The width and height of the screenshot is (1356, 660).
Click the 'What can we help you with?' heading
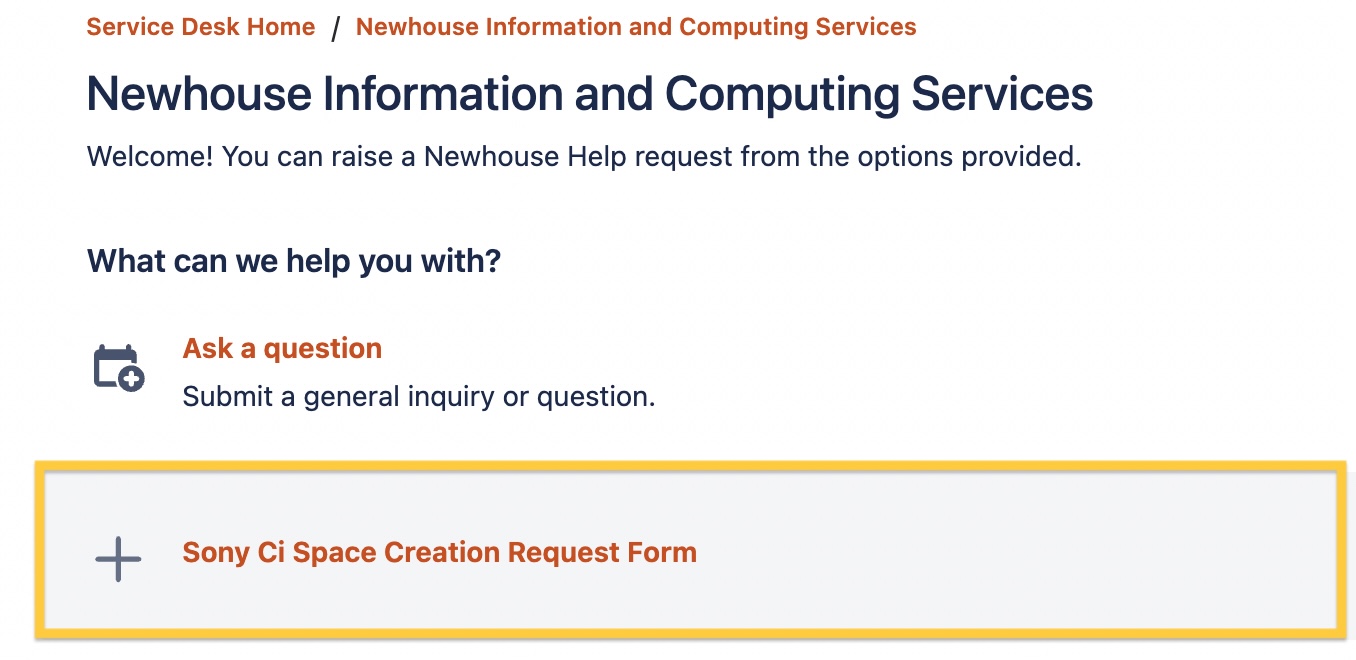click(x=294, y=262)
